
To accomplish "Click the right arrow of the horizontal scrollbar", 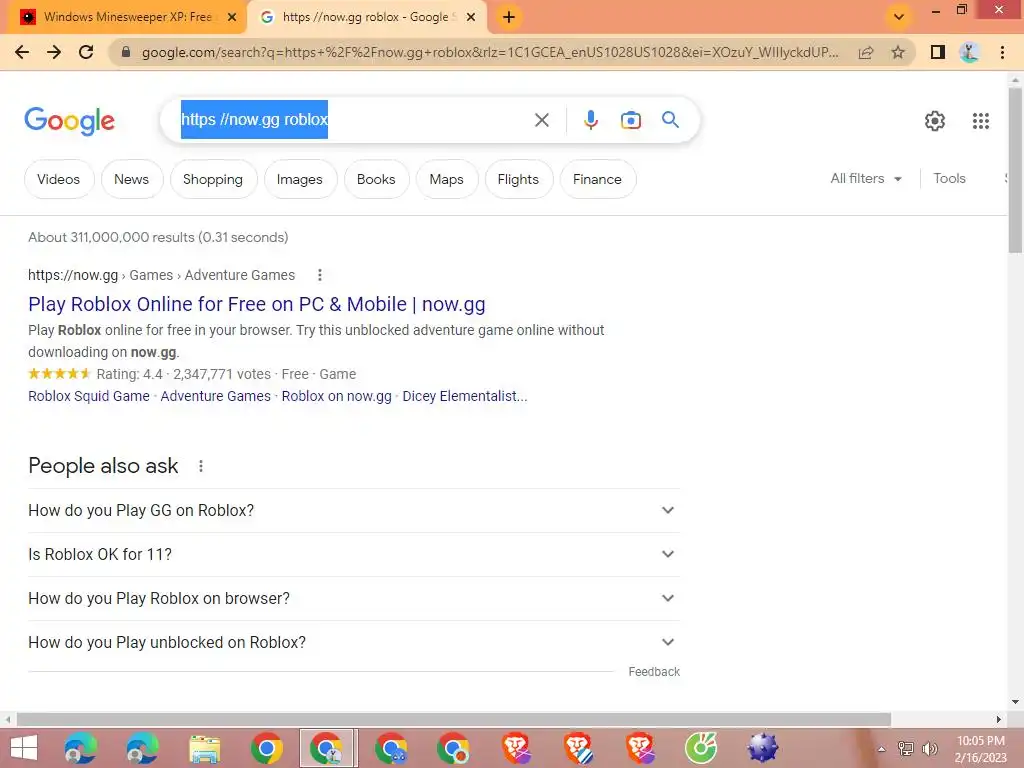I will 999,720.
